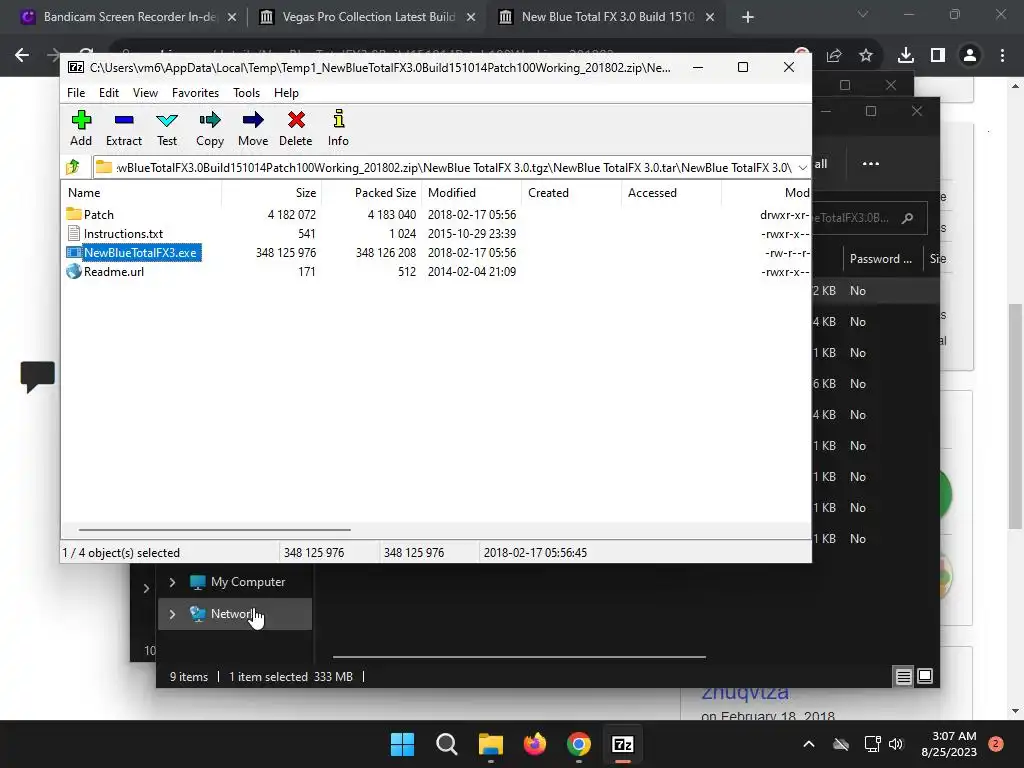Choose the Move toolbar icon
This screenshot has height=768, width=1024.
point(253,128)
